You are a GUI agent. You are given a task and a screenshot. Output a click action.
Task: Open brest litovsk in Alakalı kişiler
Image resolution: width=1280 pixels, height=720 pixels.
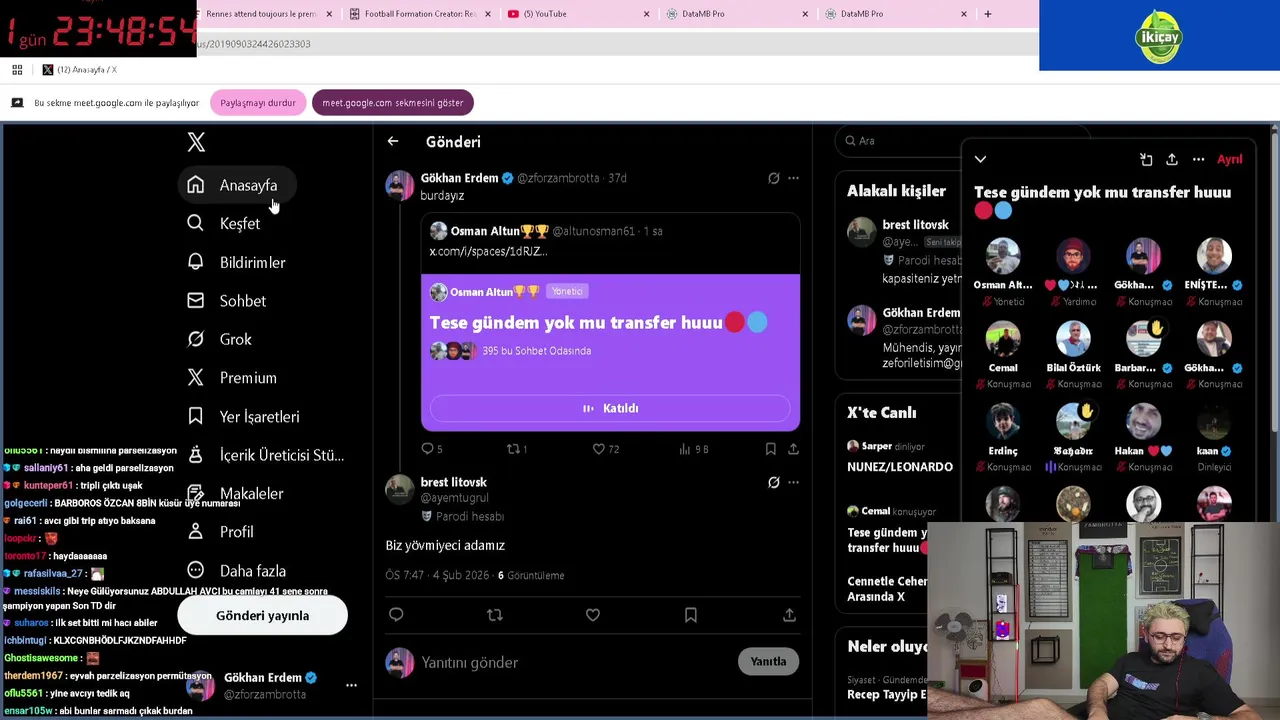click(915, 225)
